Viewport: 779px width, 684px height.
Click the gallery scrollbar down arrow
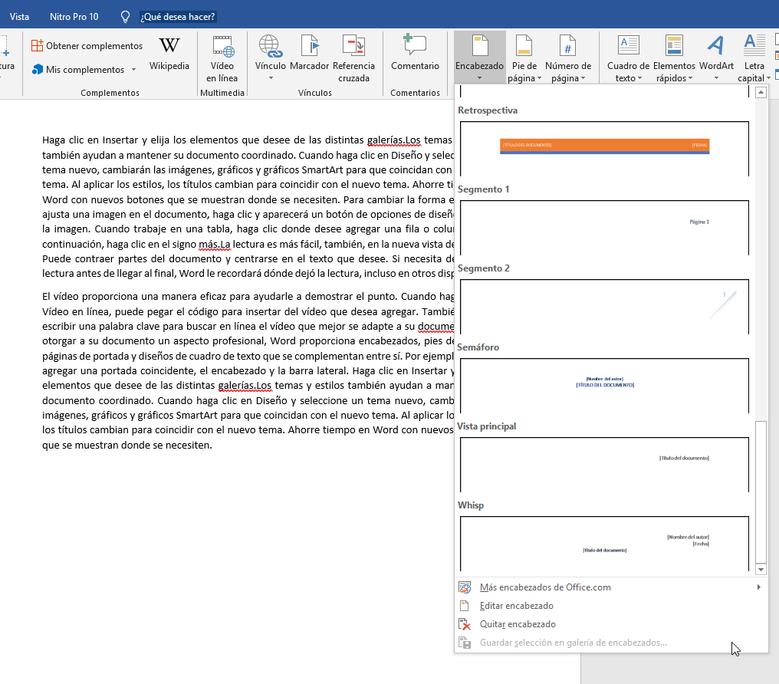tap(761, 569)
